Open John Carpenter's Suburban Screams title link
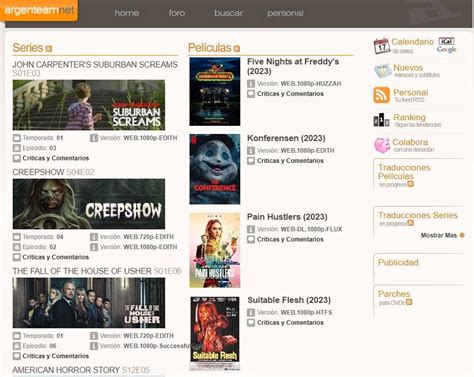The width and height of the screenshot is (474, 377). [95, 68]
